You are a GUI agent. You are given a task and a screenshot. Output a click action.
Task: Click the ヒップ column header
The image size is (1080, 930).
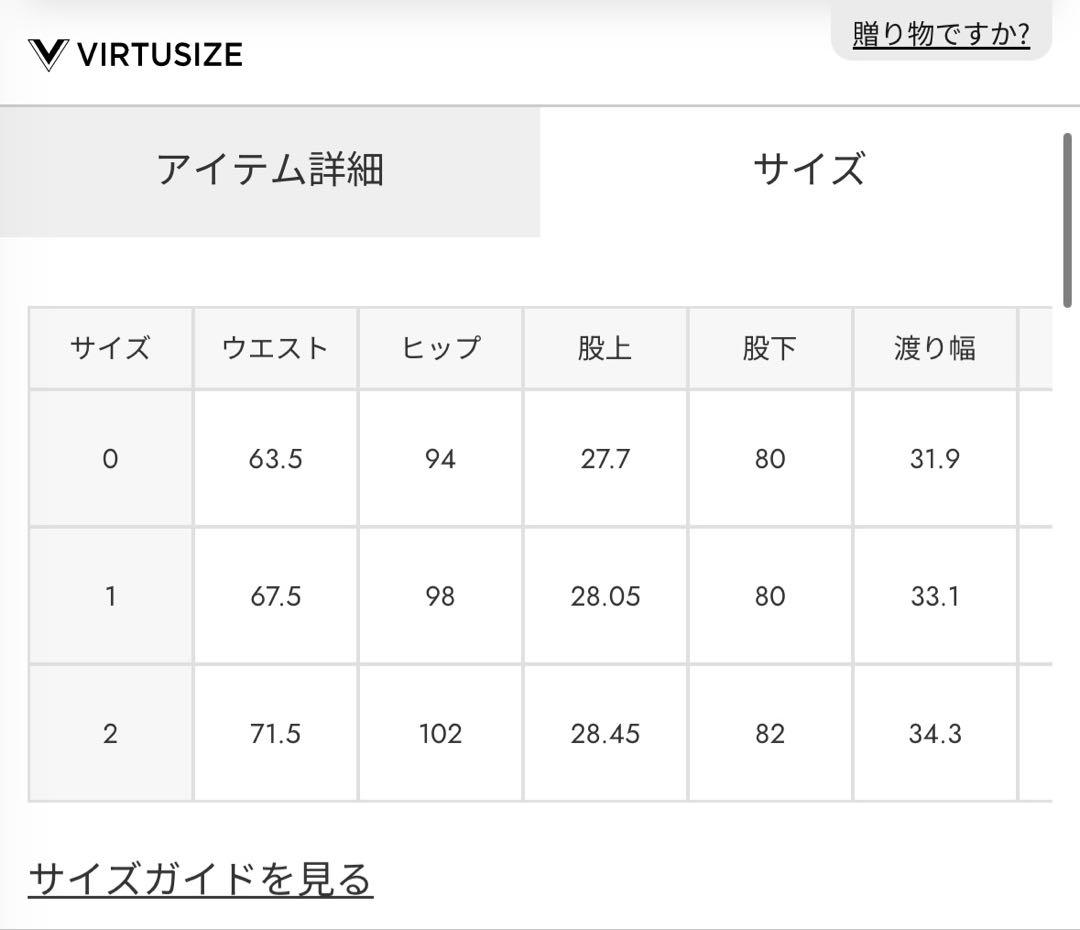(440, 349)
